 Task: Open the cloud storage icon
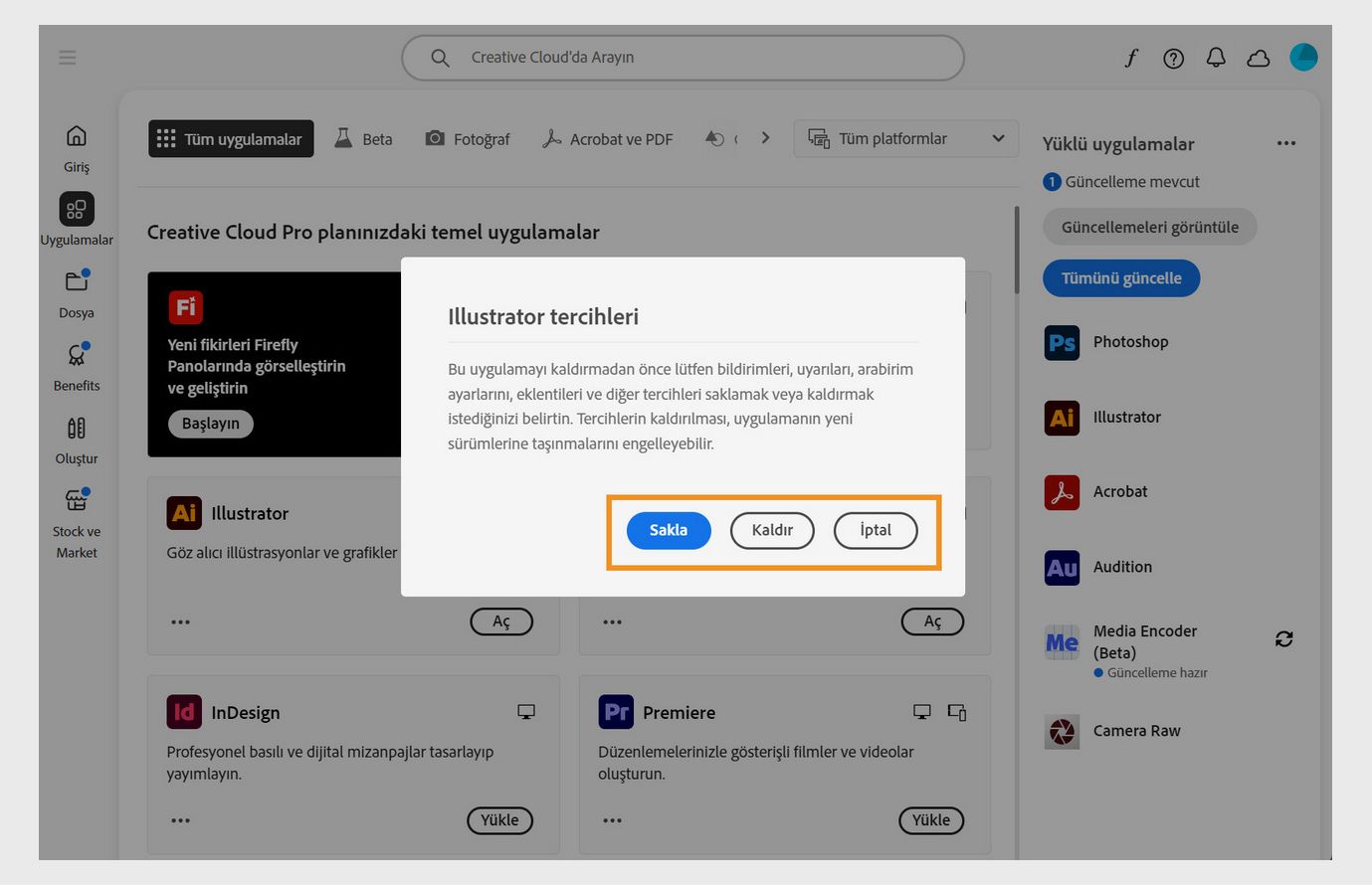[1258, 57]
